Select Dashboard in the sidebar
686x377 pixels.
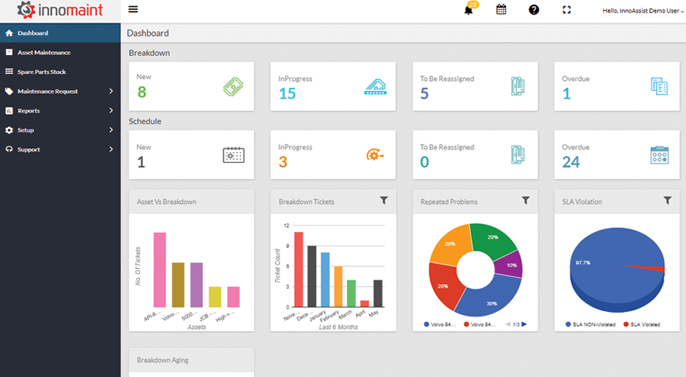[60, 33]
